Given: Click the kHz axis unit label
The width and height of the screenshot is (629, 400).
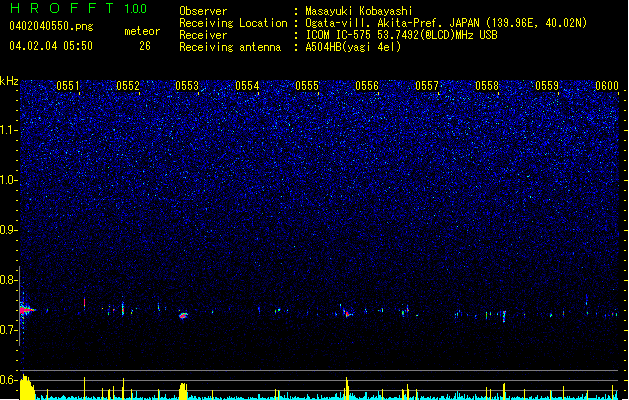Looking at the screenshot, I should [x=9, y=81].
